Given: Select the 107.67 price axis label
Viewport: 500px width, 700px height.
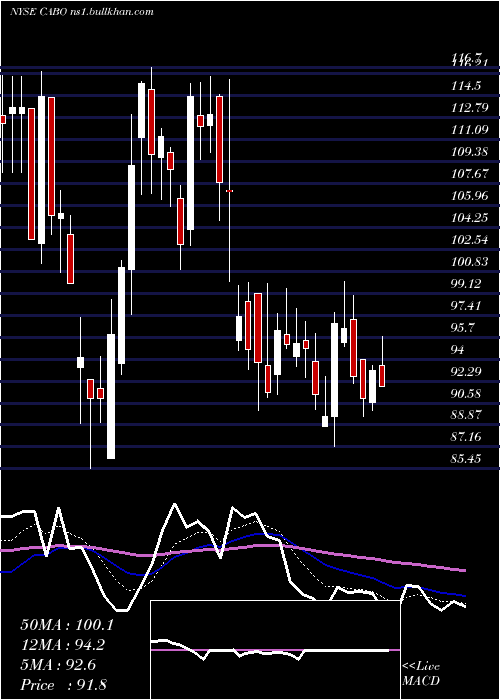Looking at the screenshot, I should tap(469, 174).
